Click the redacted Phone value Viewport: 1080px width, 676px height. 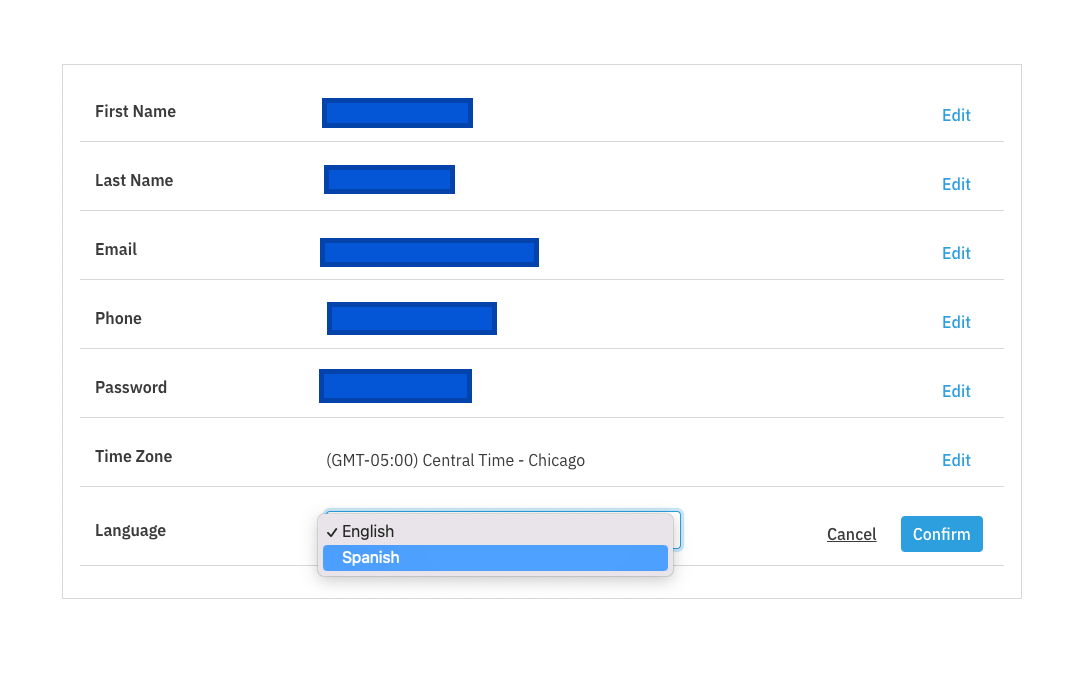coord(411,318)
